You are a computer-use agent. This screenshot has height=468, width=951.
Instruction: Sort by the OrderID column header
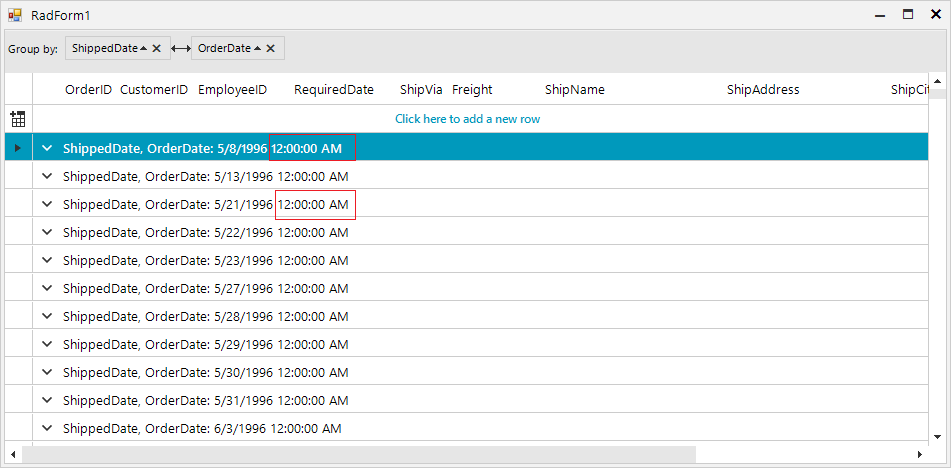pos(89,90)
